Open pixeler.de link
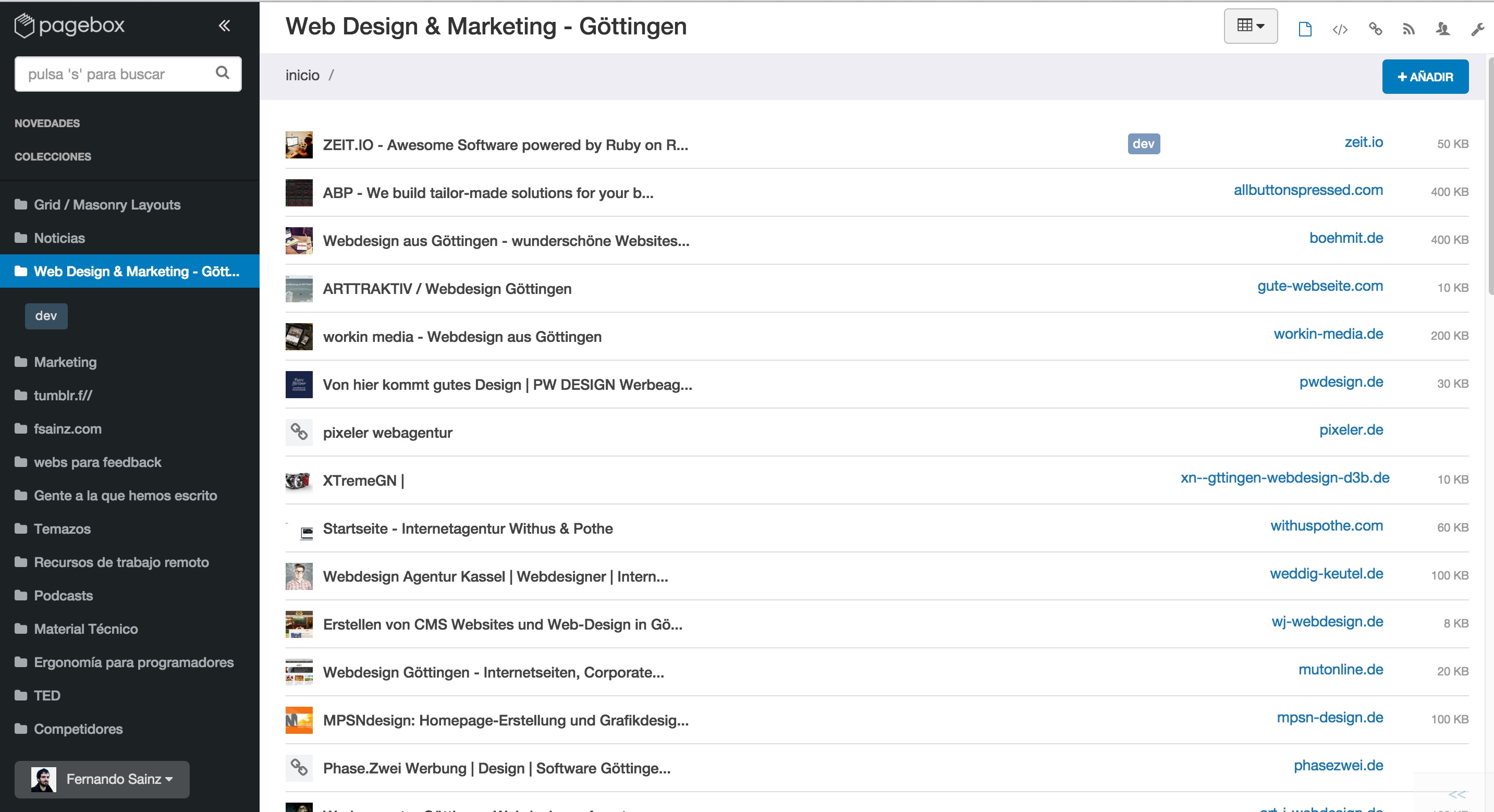 (x=1351, y=430)
